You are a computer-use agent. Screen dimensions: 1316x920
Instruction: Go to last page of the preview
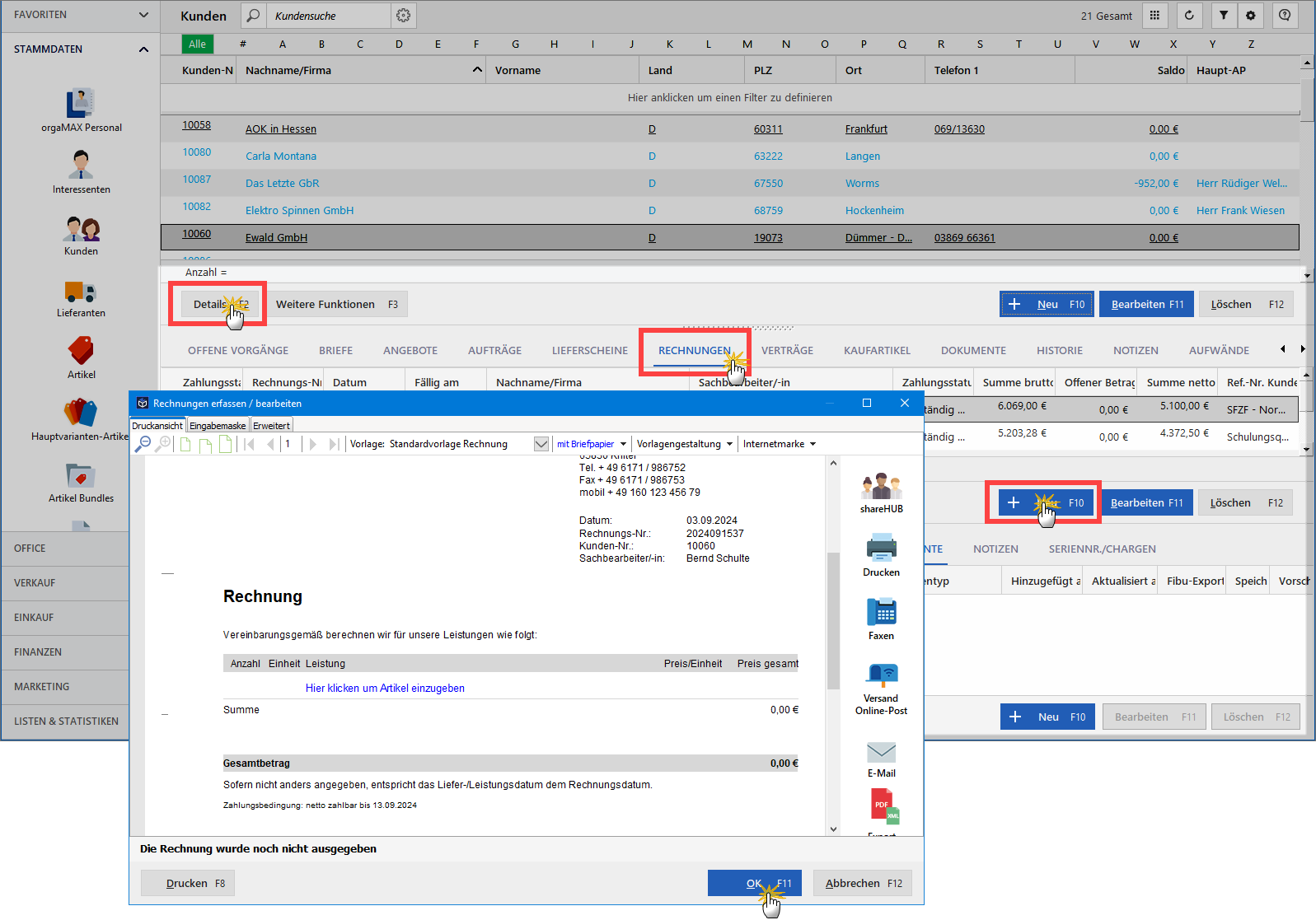pos(333,444)
